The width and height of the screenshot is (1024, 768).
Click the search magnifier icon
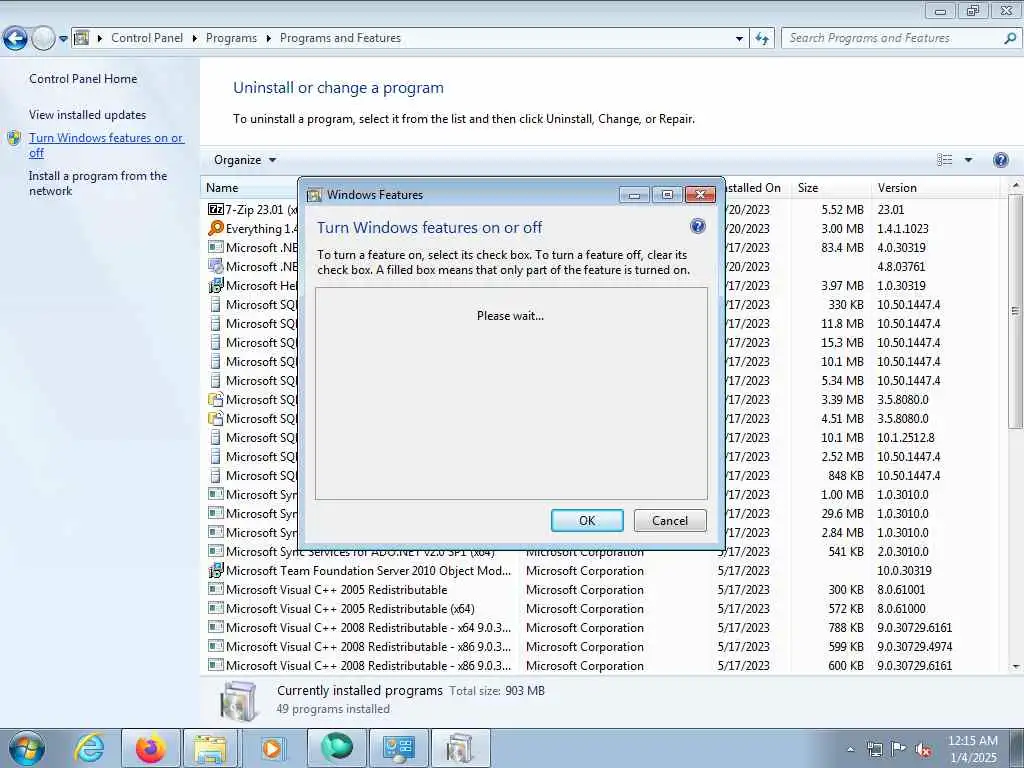(1010, 38)
